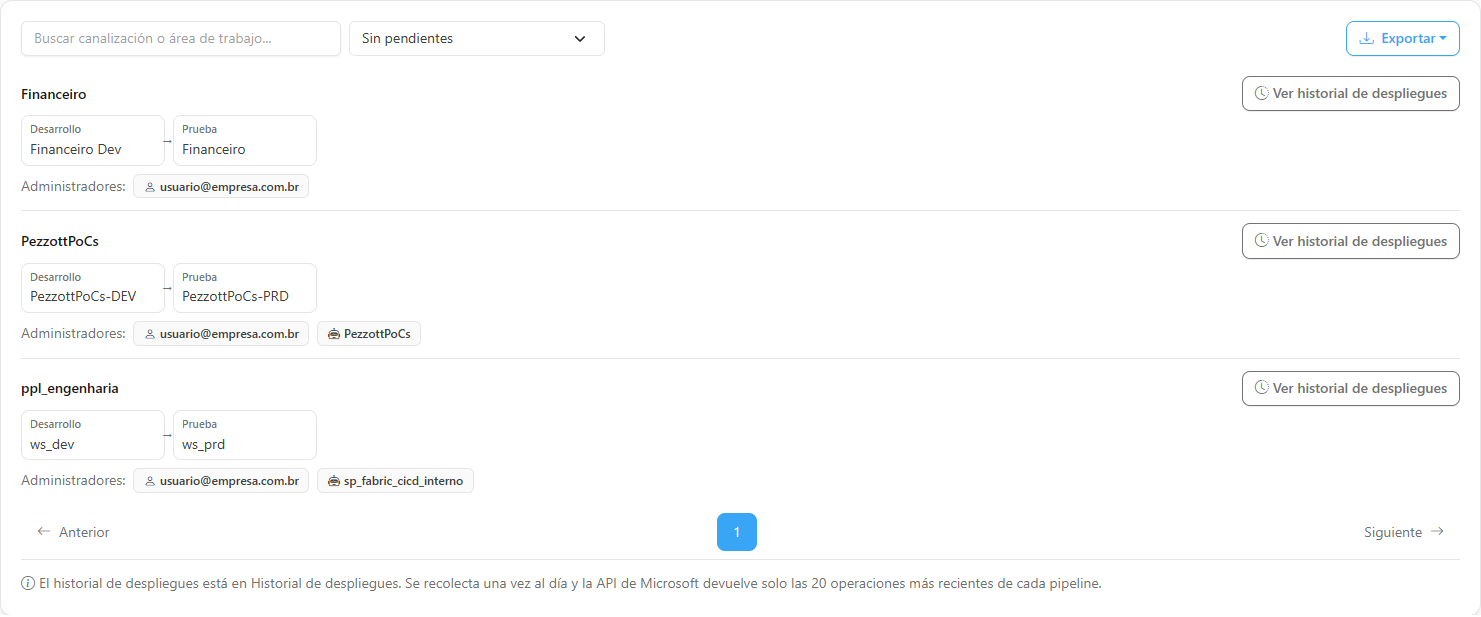Click the left arrow icon beside Anterior
1481x617 pixels.
(44, 532)
